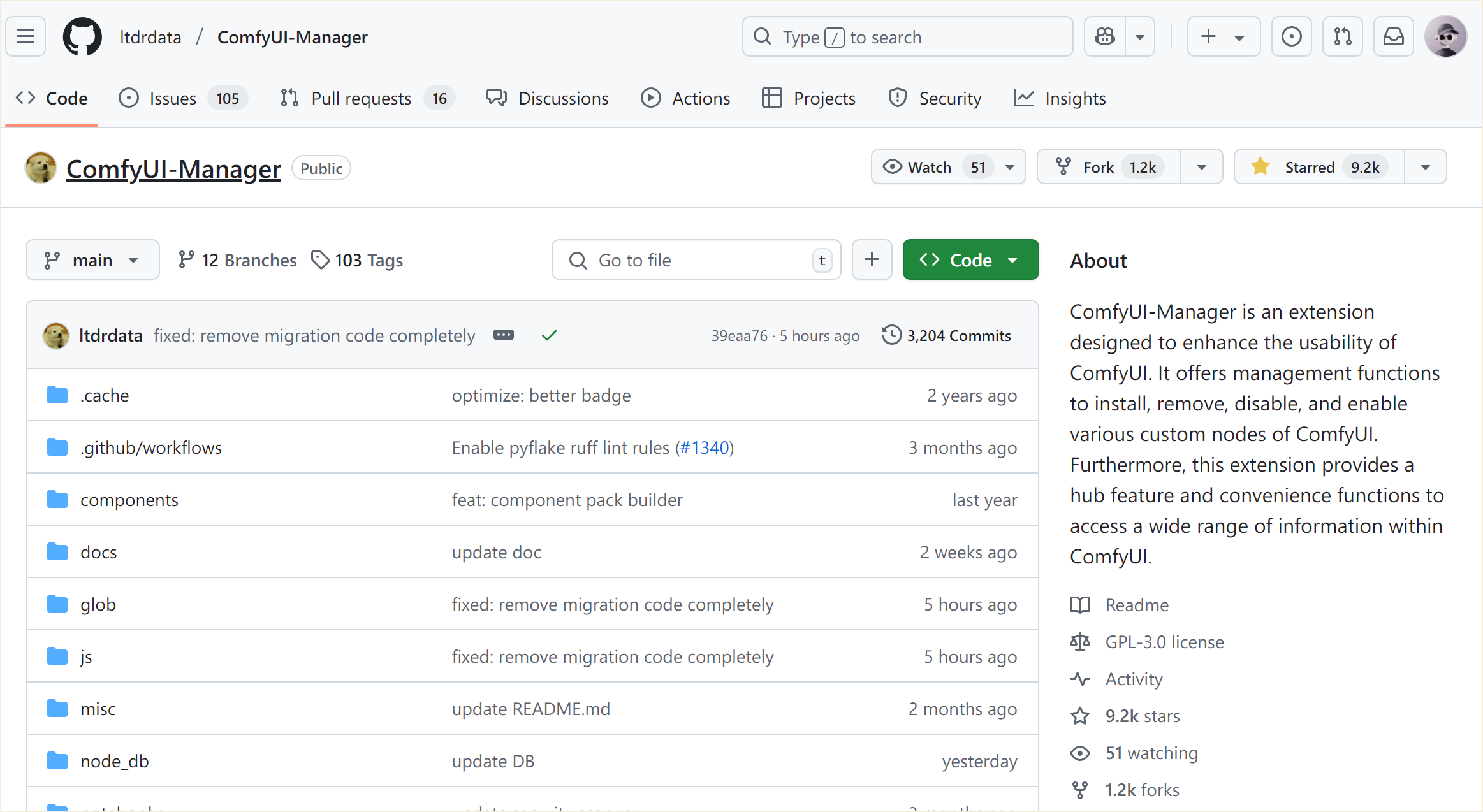Open your issues via circle-dot icon

click(x=1292, y=36)
